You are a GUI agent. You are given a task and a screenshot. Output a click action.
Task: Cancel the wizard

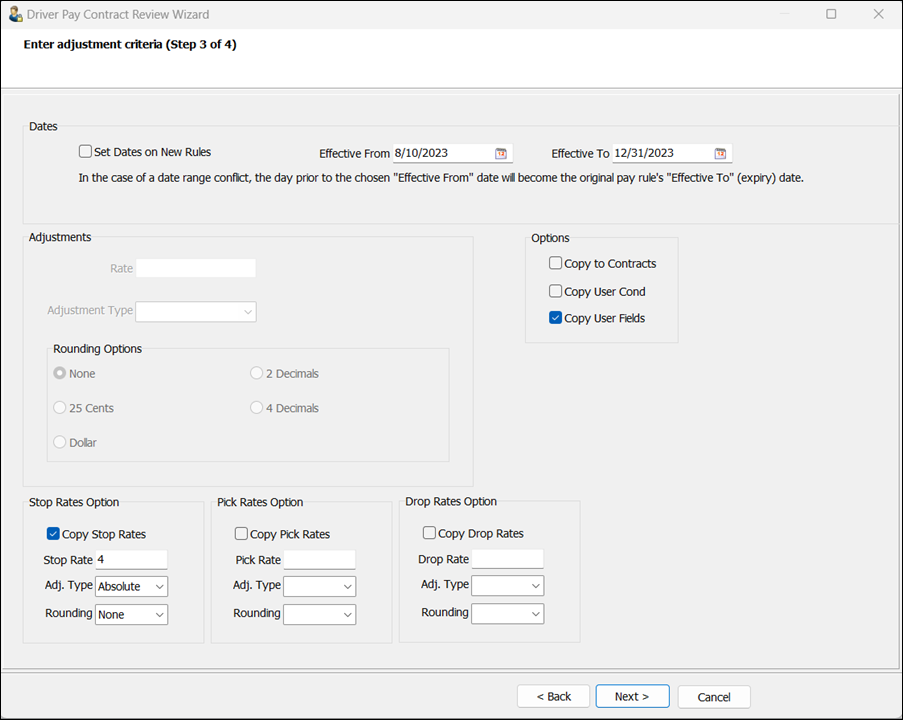click(x=714, y=697)
